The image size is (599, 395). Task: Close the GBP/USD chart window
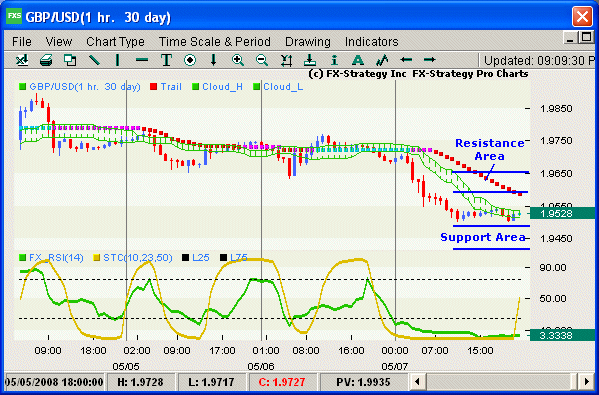coord(582,17)
